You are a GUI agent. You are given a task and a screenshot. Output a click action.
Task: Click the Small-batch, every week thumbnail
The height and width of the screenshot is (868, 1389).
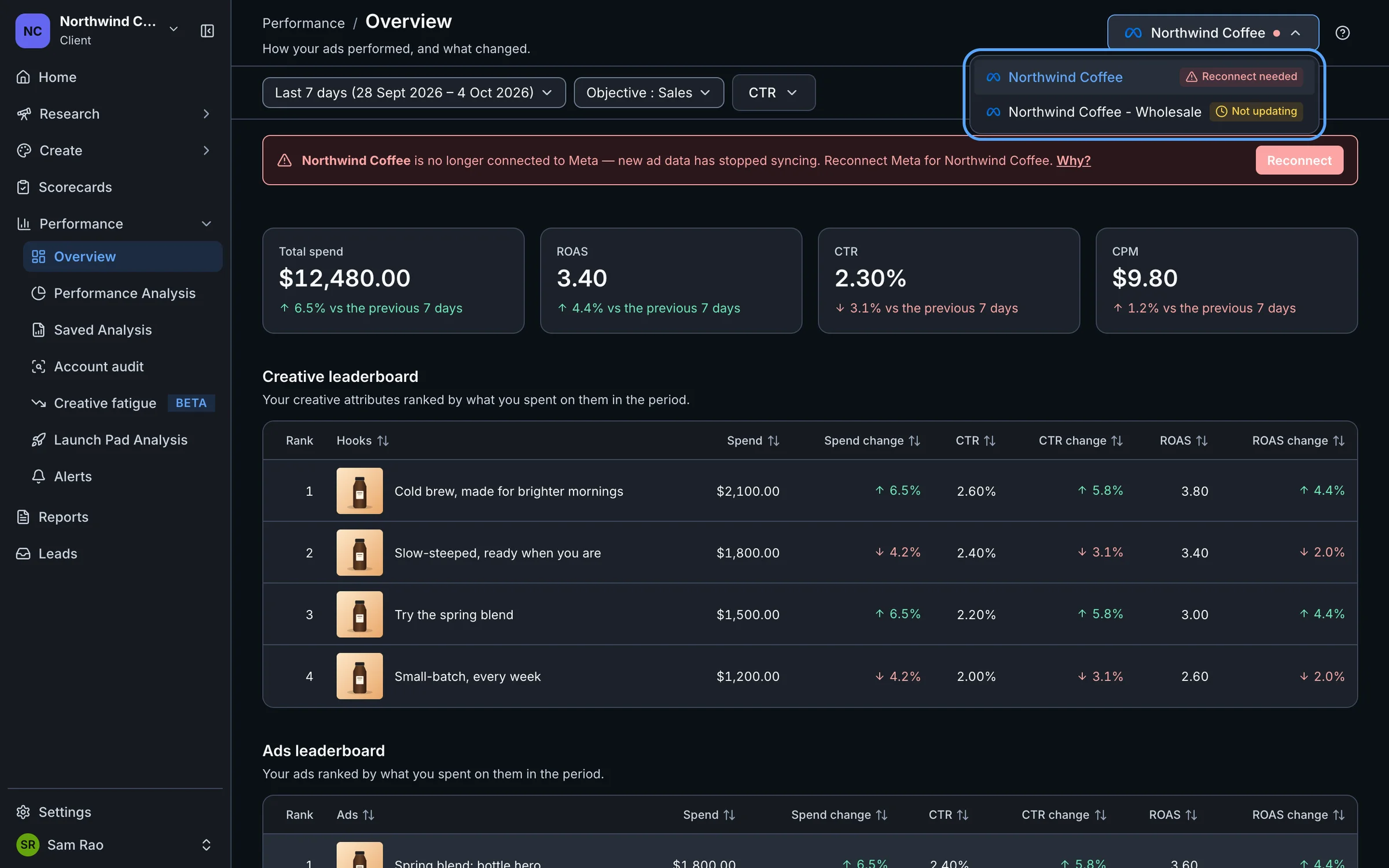[359, 676]
